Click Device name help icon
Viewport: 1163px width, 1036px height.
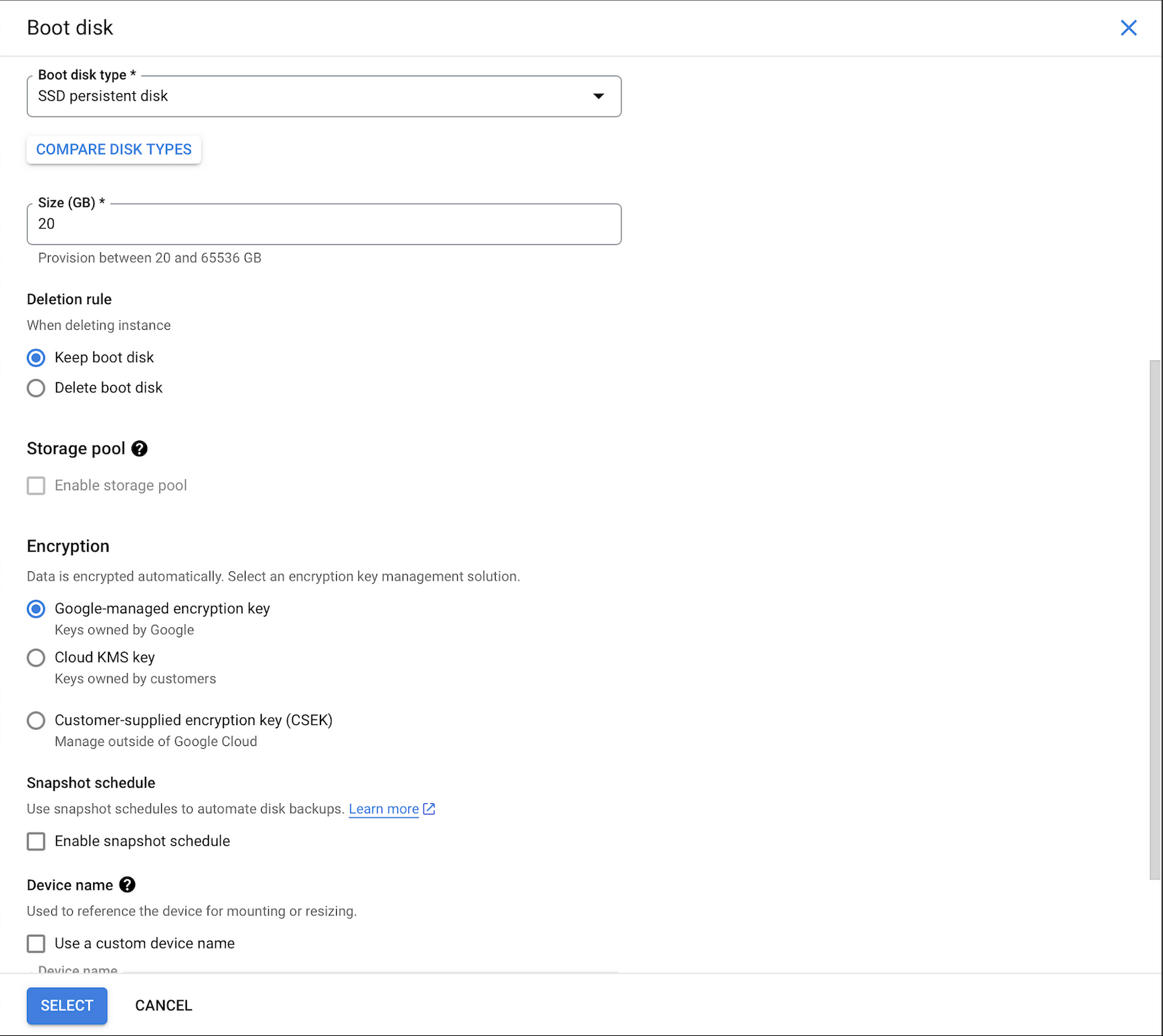click(x=127, y=885)
